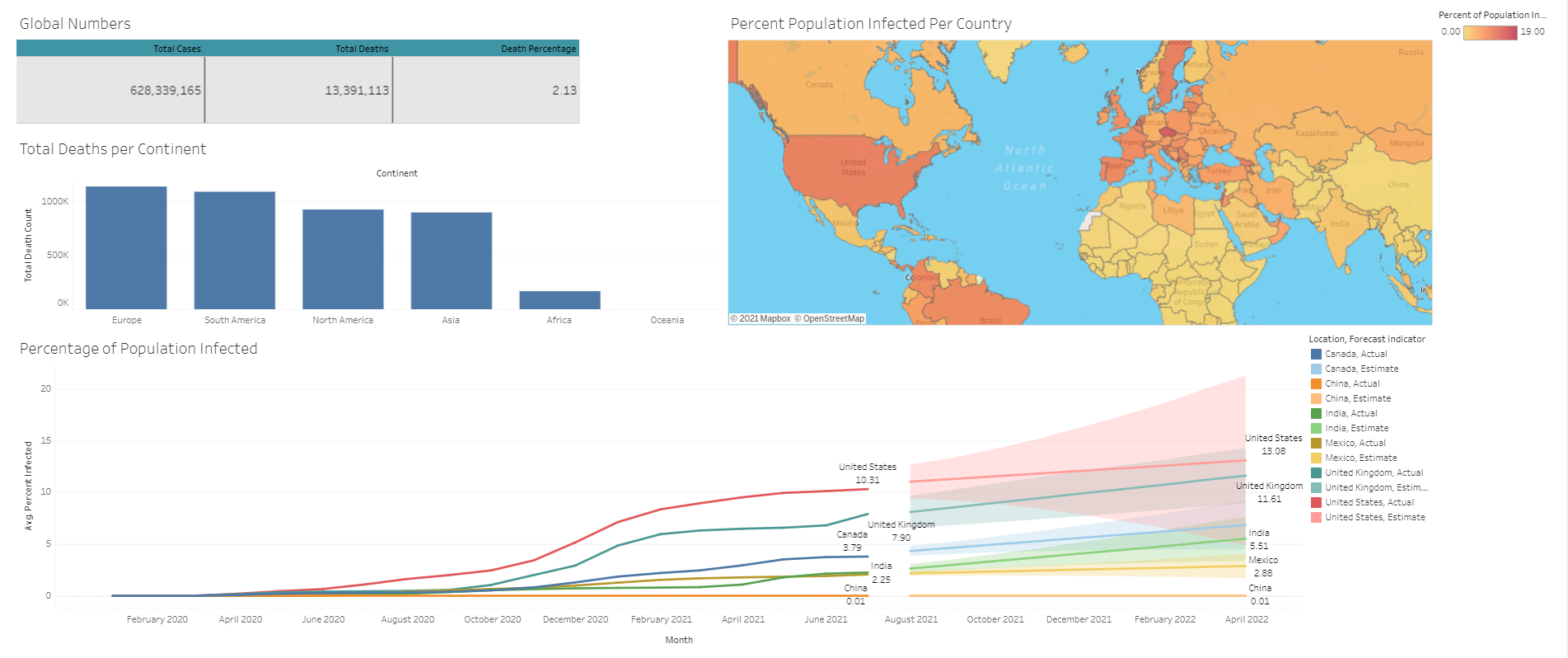Click the 'Mexico 2.88' forecast label
Screen dimensions: 1568x658
pyautogui.click(x=1263, y=567)
